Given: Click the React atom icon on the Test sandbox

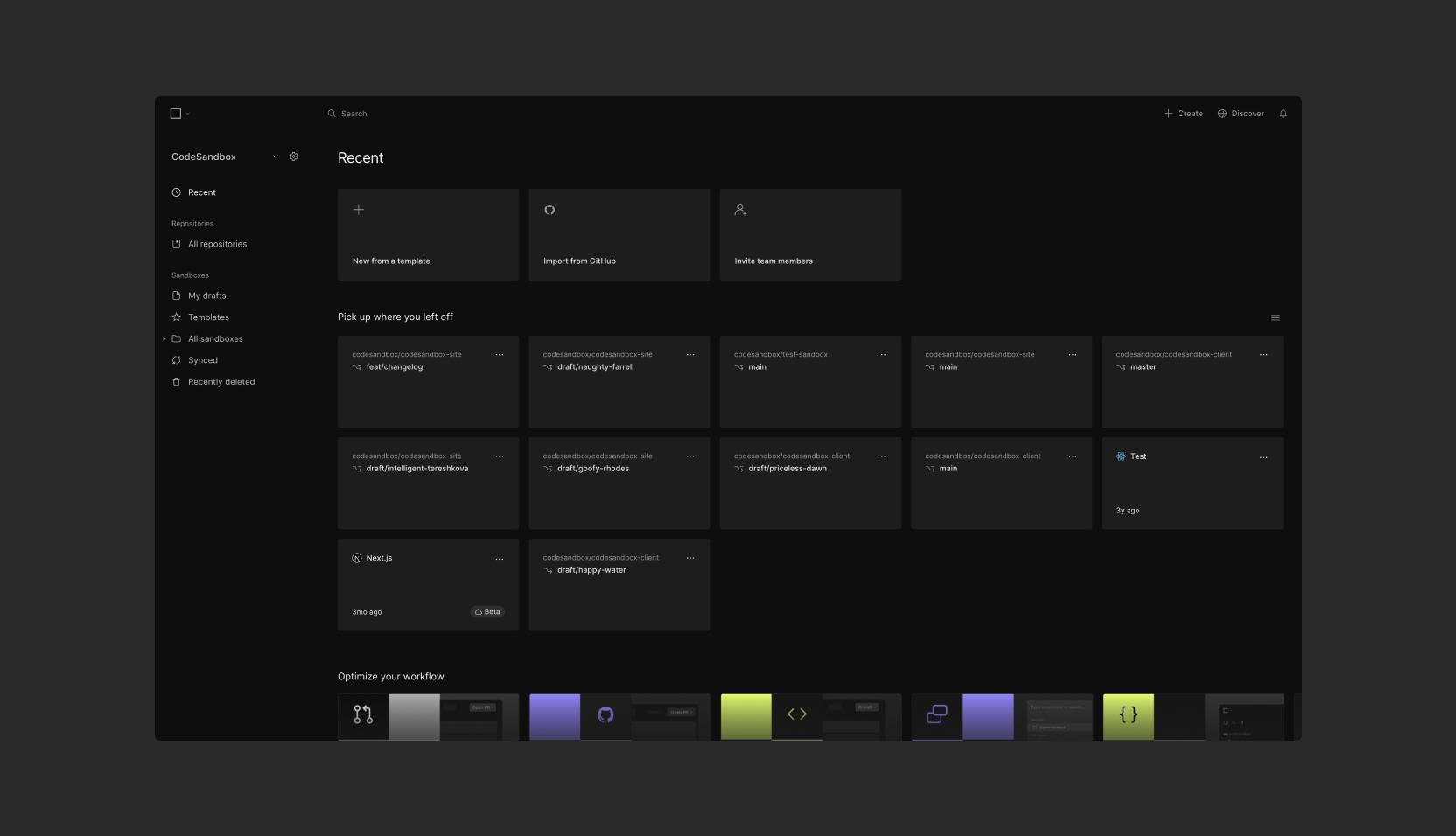Looking at the screenshot, I should pos(1121,456).
